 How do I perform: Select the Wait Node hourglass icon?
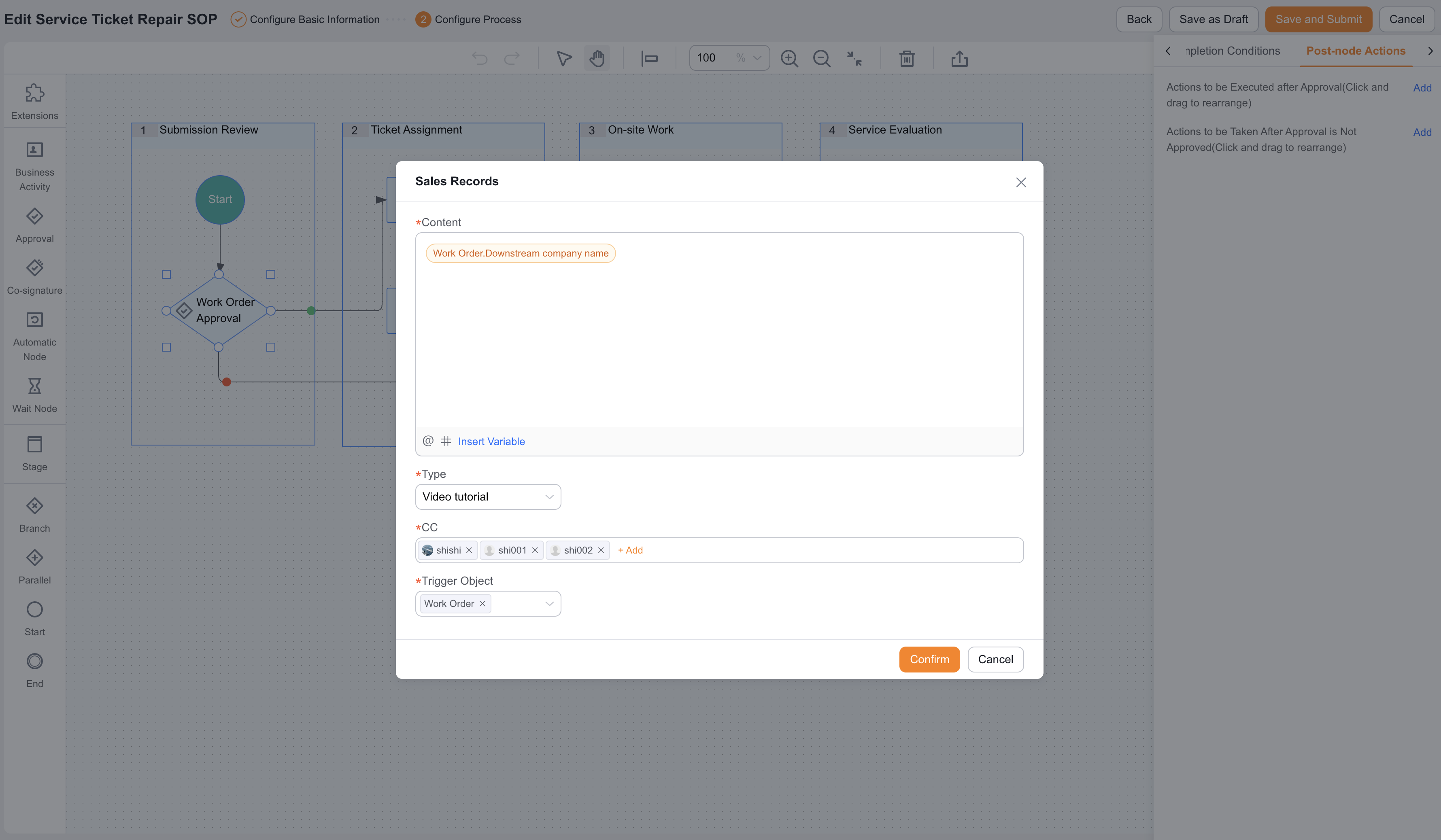tap(34, 386)
